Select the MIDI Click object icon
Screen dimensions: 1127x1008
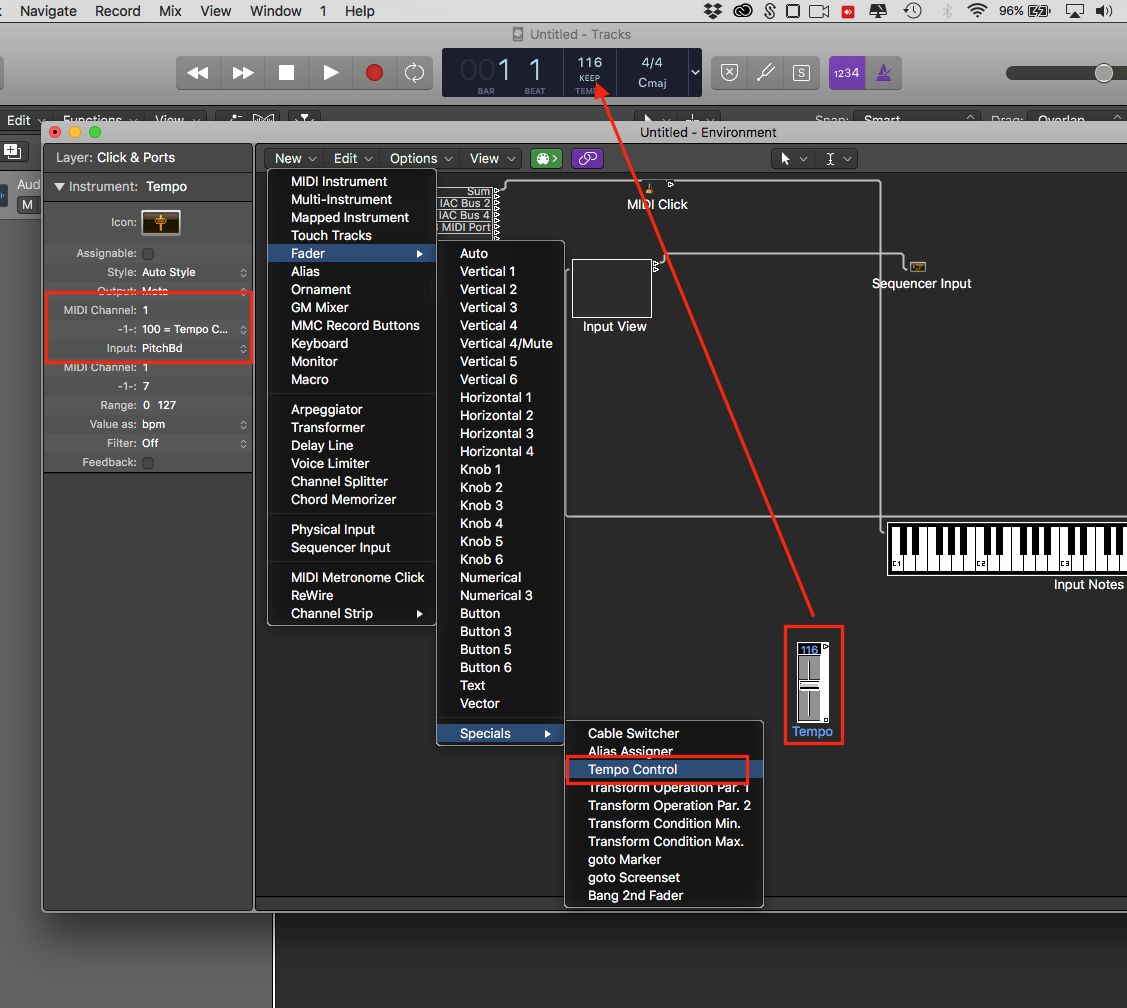(649, 188)
